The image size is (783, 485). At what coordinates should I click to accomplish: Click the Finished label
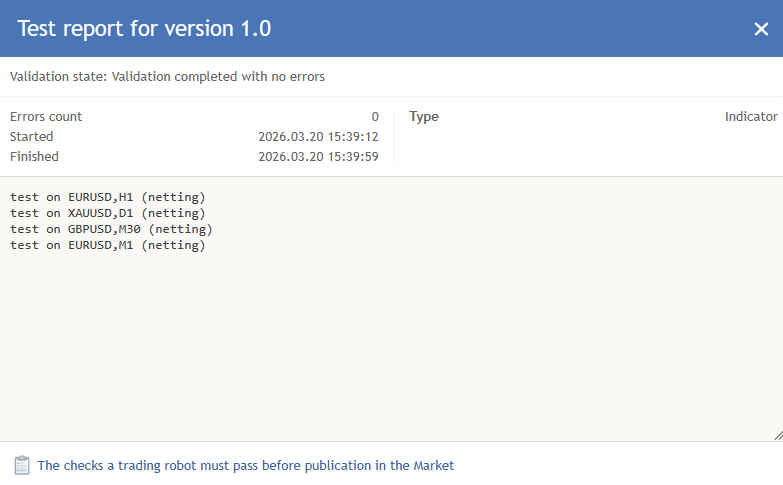[x=35, y=156]
